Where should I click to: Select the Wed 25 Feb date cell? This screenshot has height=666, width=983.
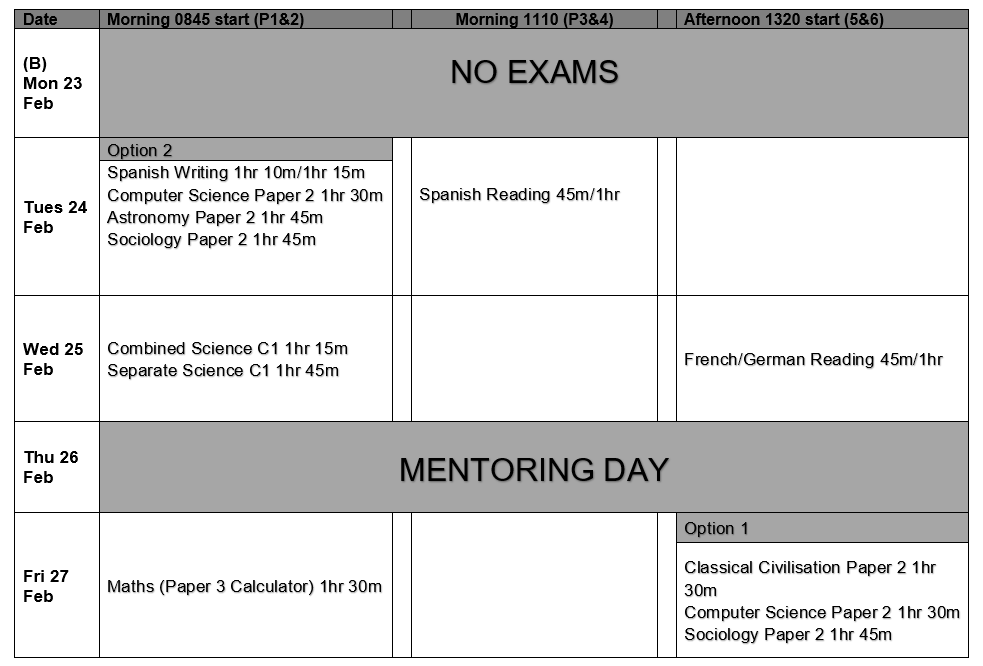tap(54, 359)
